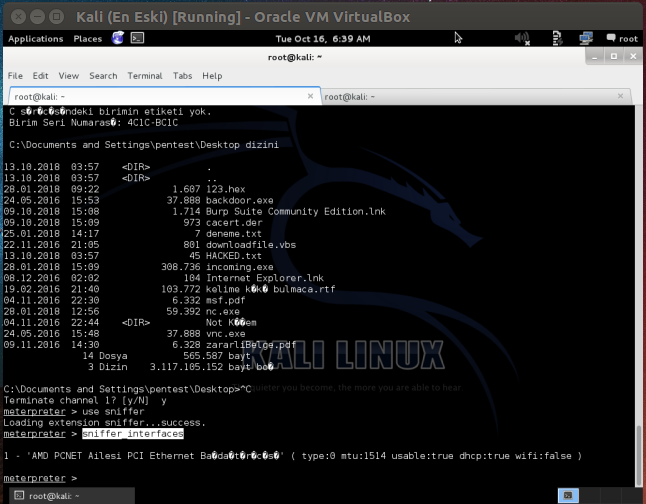The width and height of the screenshot is (646, 504).
Task: Close the VirtualBox VM window
Action: 18,17
